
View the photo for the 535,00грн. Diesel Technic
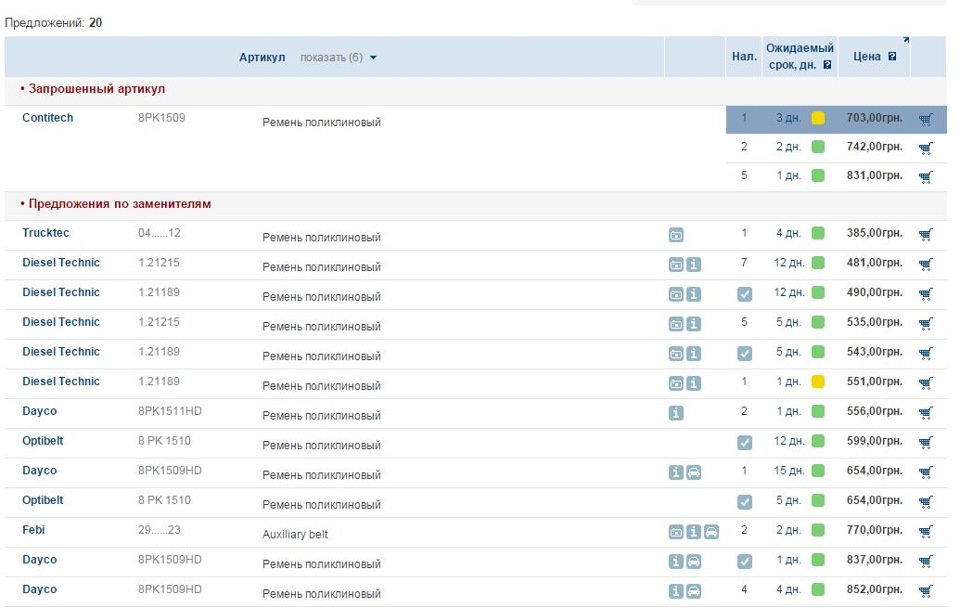(x=676, y=324)
